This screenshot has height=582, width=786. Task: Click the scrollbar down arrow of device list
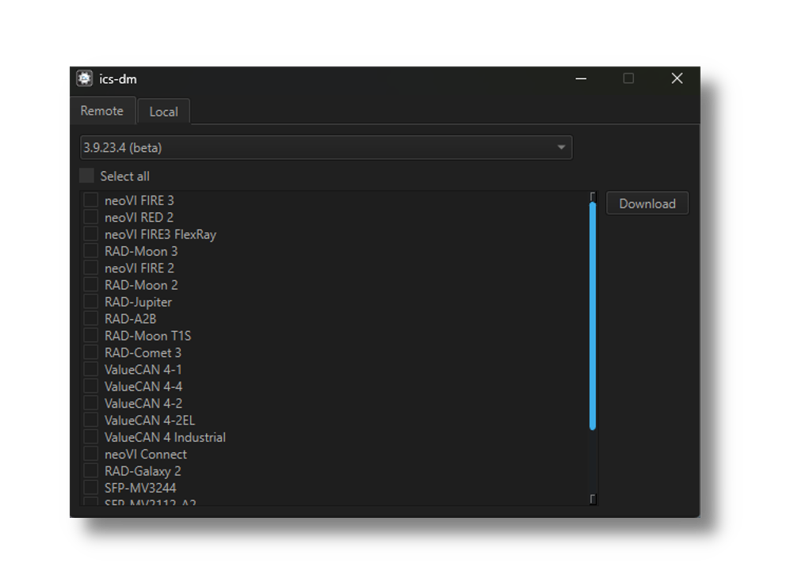click(x=593, y=499)
